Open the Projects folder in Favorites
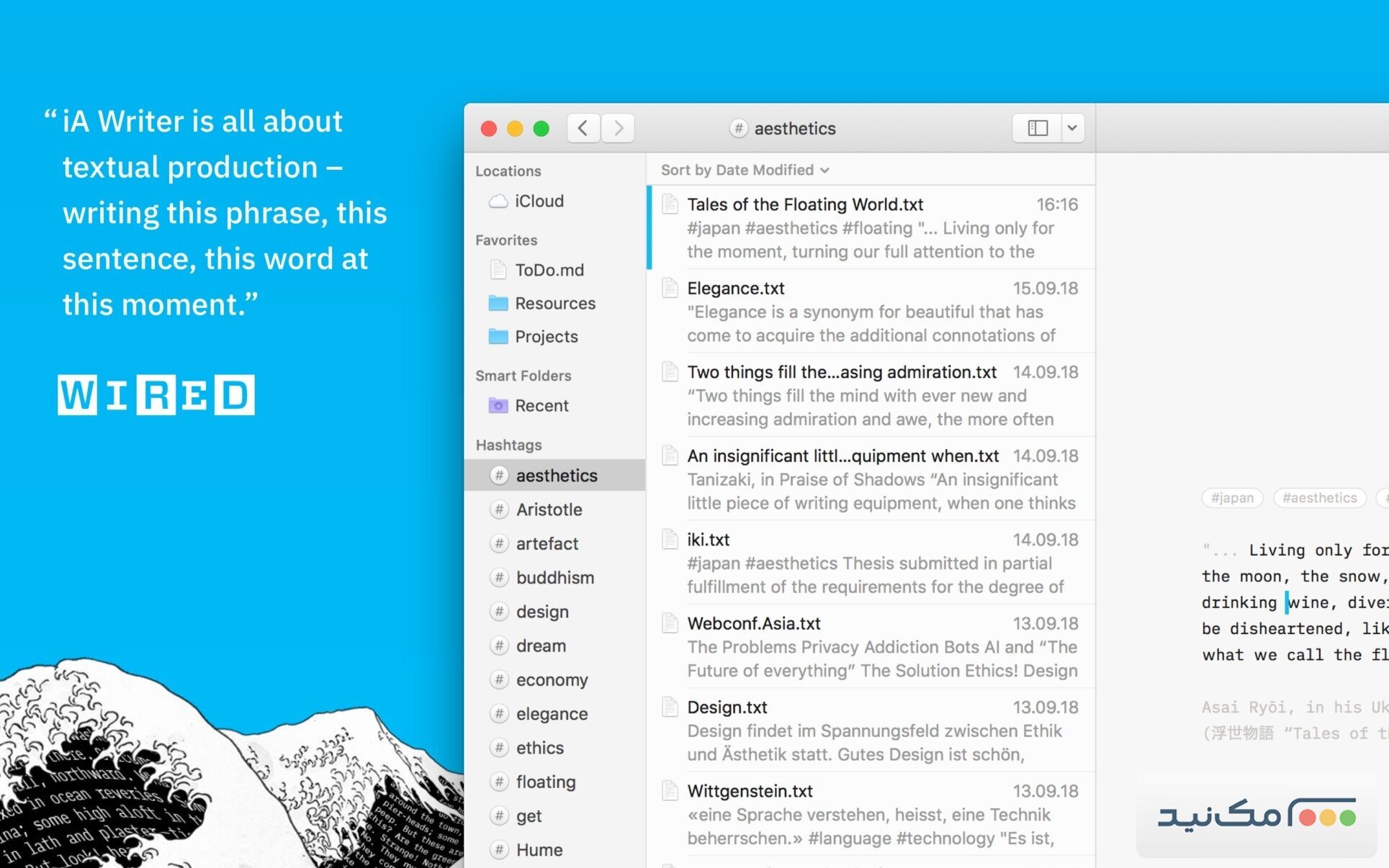1389x868 pixels. (x=546, y=336)
